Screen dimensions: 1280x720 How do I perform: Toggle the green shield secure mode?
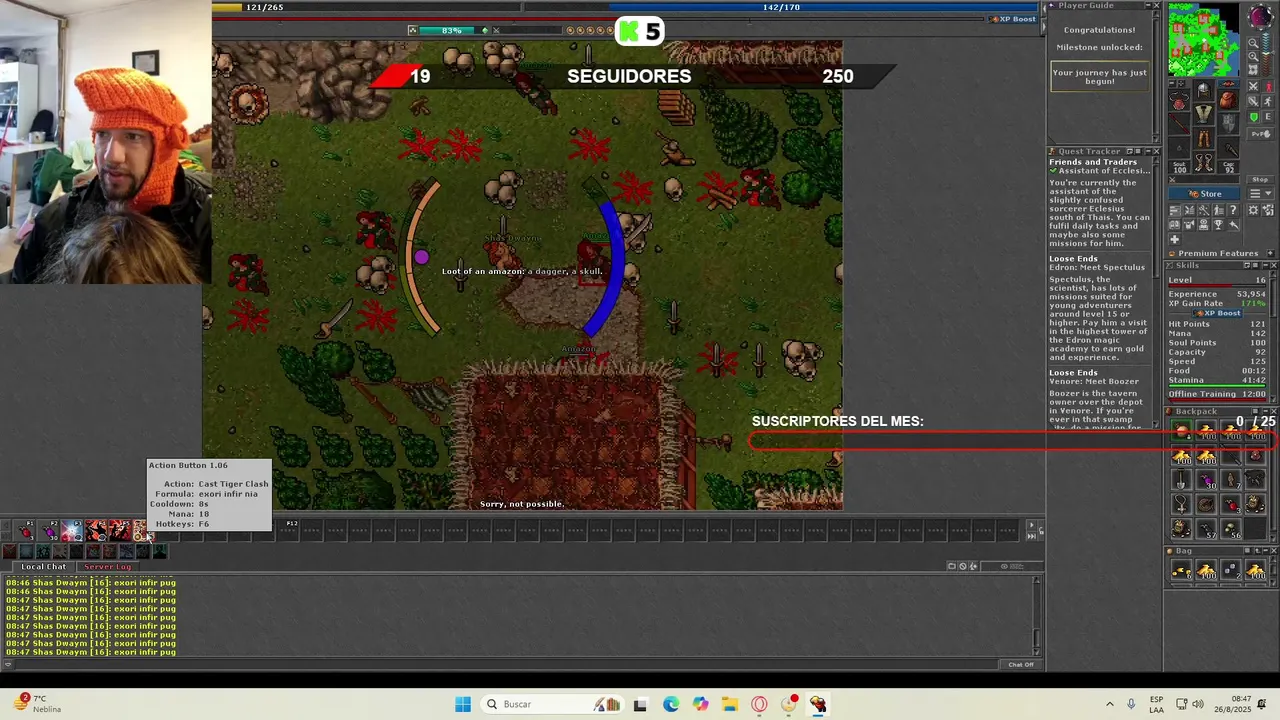coord(1253,117)
